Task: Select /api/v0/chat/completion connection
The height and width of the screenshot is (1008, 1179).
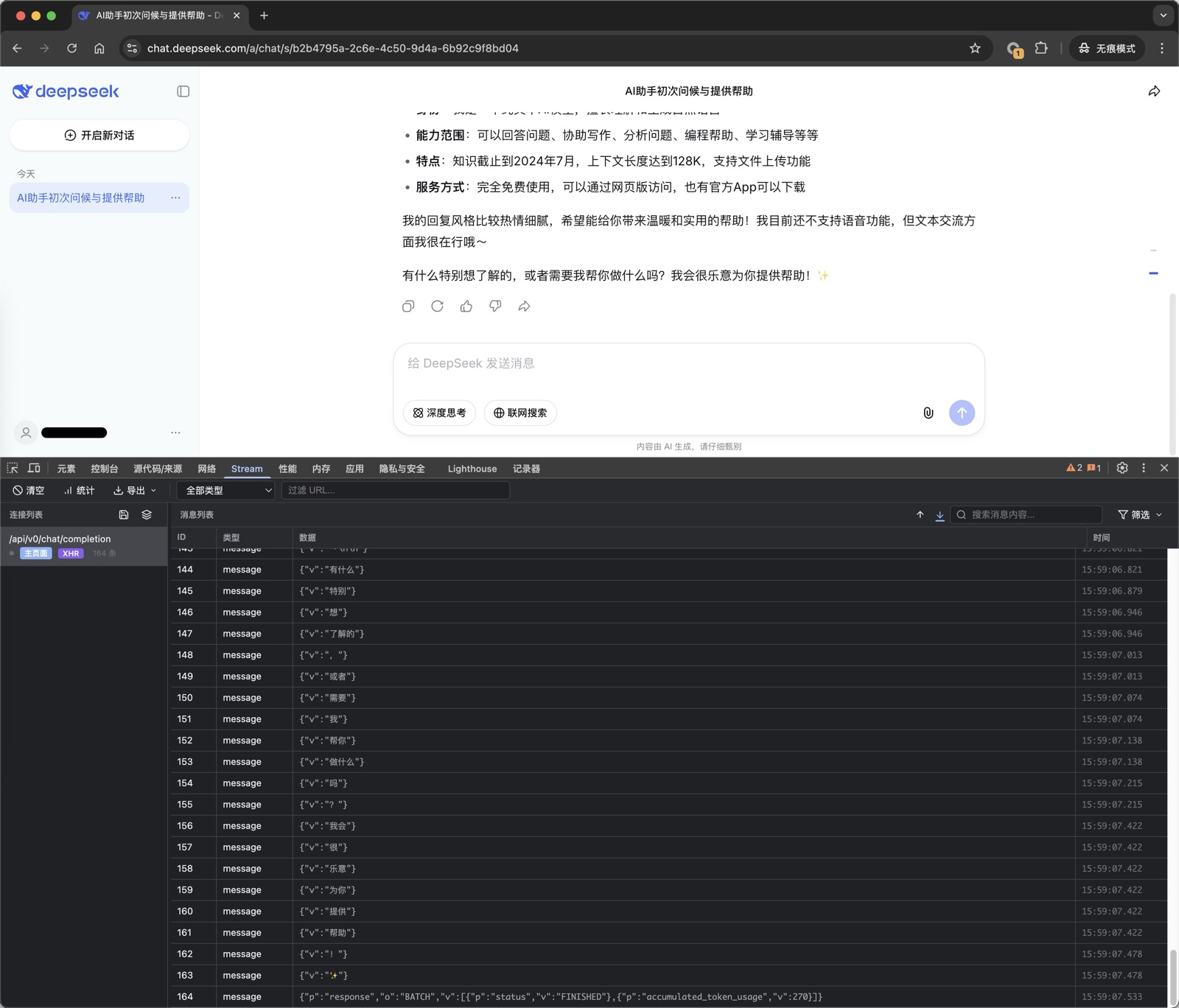Action: [x=84, y=546]
